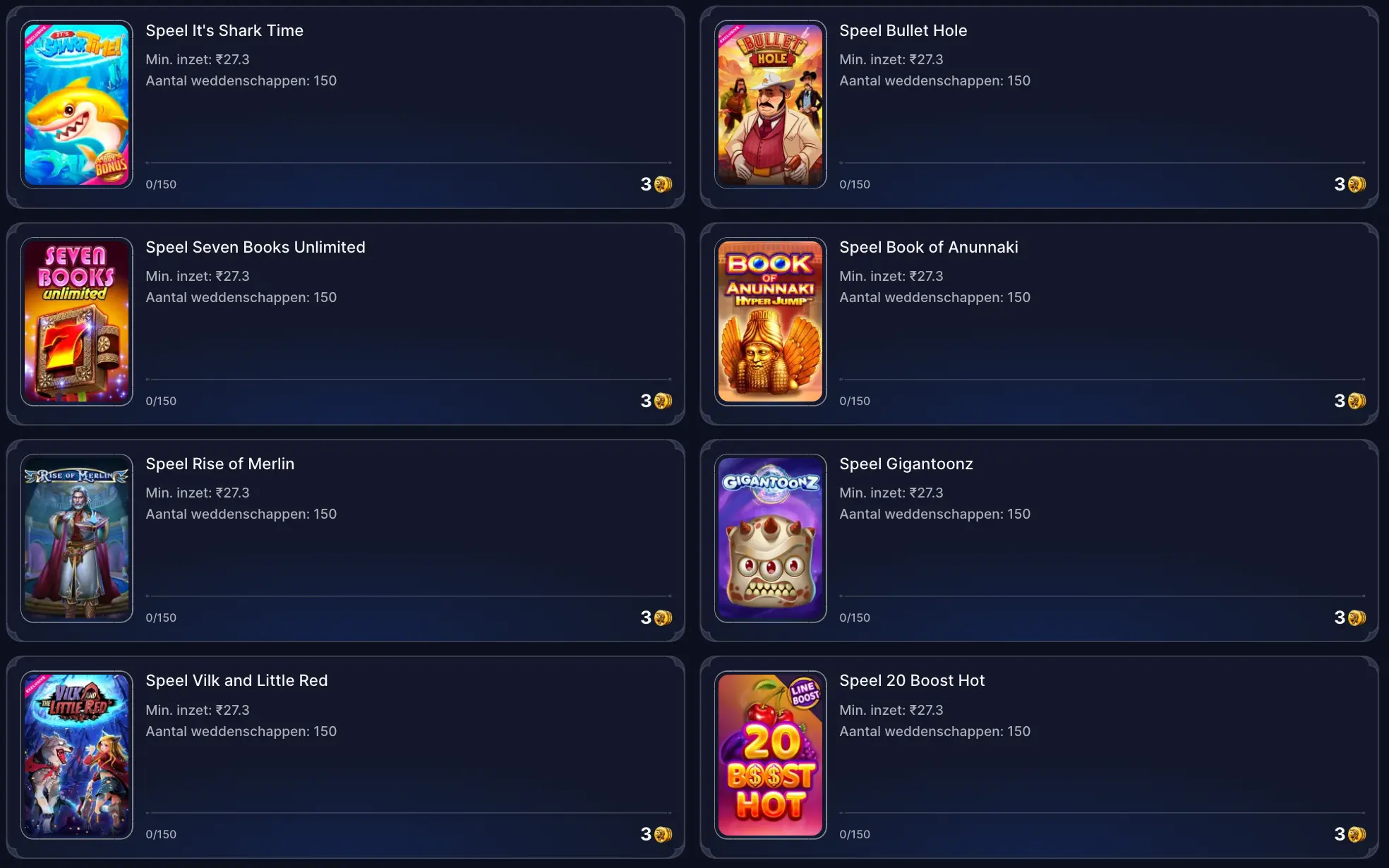This screenshot has height=868, width=1389.
Task: Click coin icon on Seven Books Unlimited card
Action: [x=663, y=401]
